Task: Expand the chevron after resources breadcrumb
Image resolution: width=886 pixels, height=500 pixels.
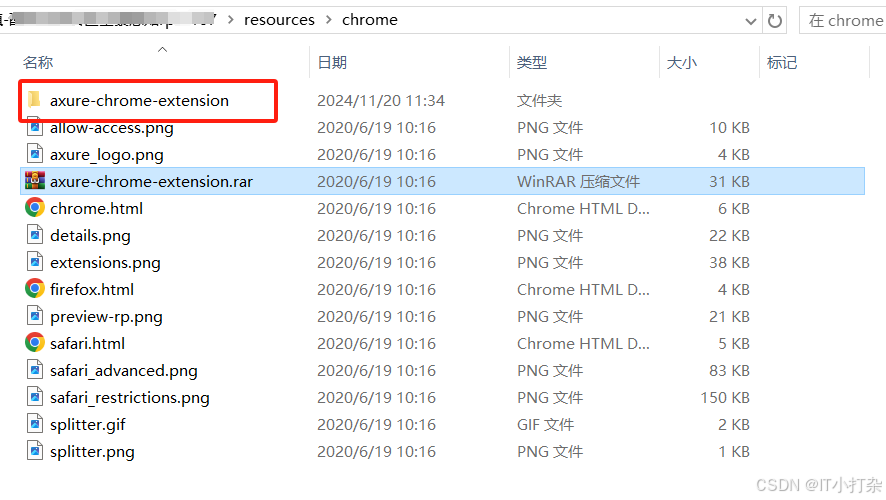Action: 329,20
